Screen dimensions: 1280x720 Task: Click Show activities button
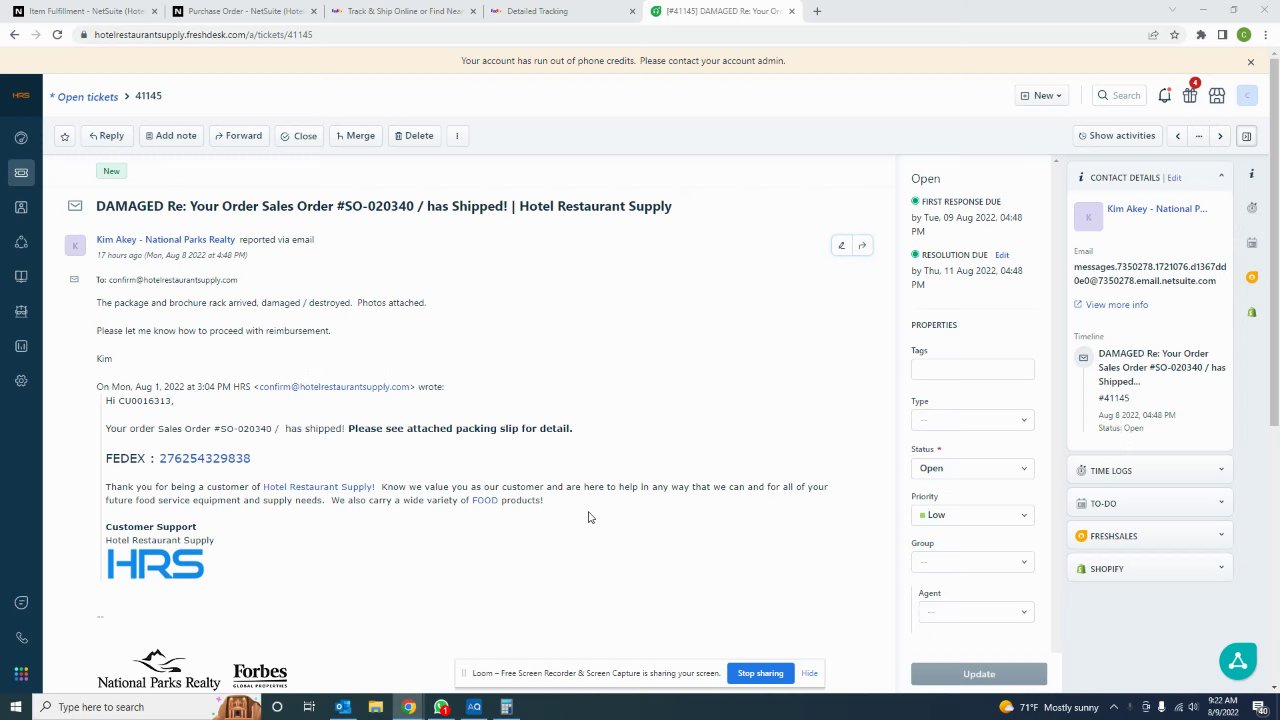[x=1116, y=136]
